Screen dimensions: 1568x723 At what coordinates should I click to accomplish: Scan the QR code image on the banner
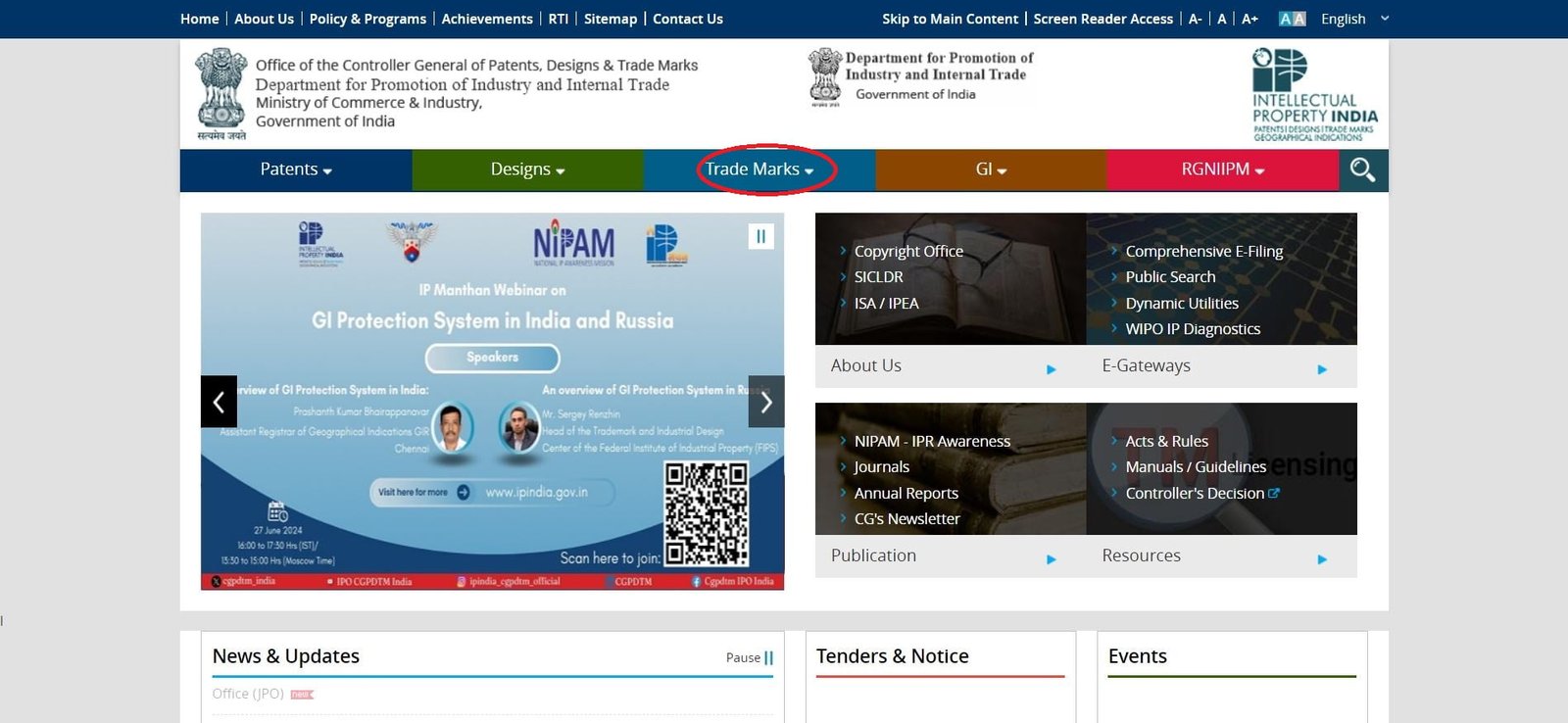(706, 513)
